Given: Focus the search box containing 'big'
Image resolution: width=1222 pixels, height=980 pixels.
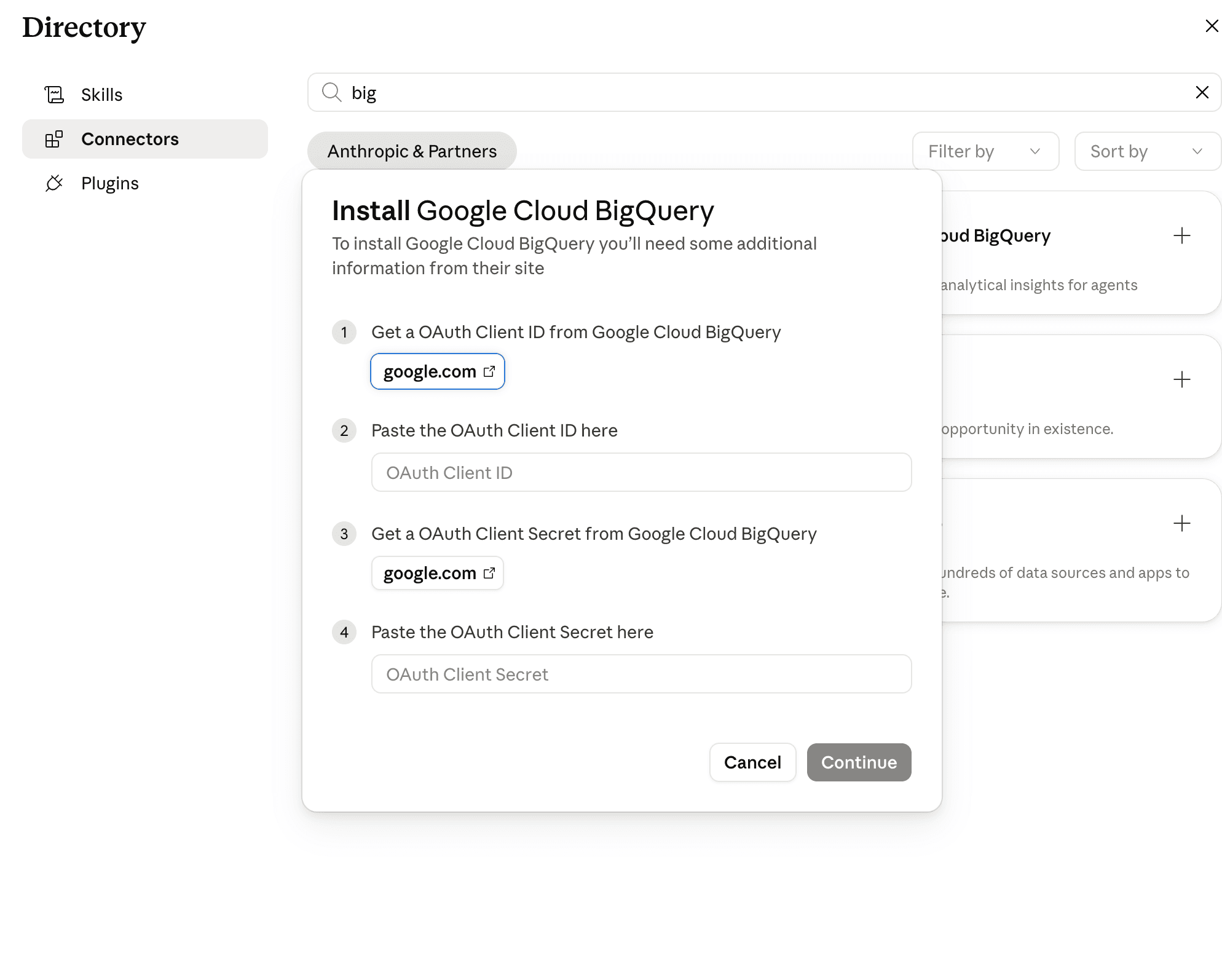Looking at the screenshot, I should click(x=764, y=92).
